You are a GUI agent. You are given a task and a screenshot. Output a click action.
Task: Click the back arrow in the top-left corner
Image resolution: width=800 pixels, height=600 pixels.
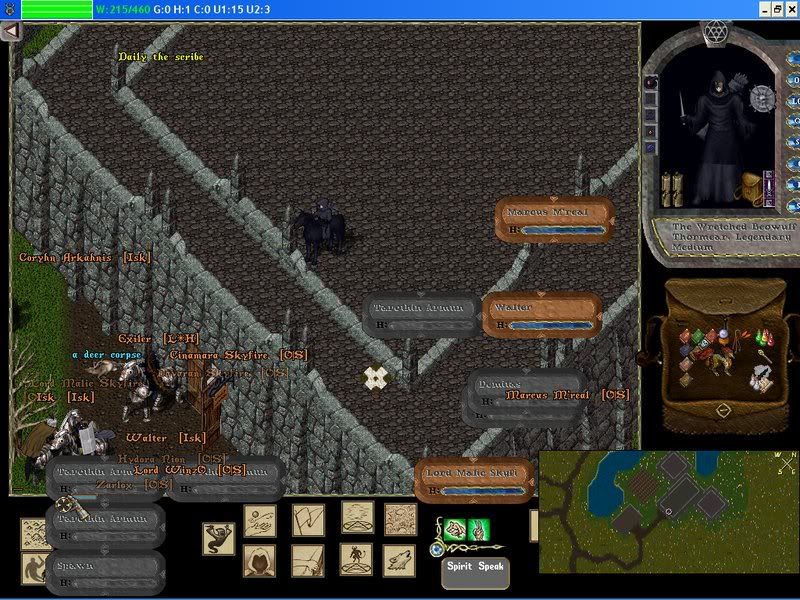click(x=10, y=31)
